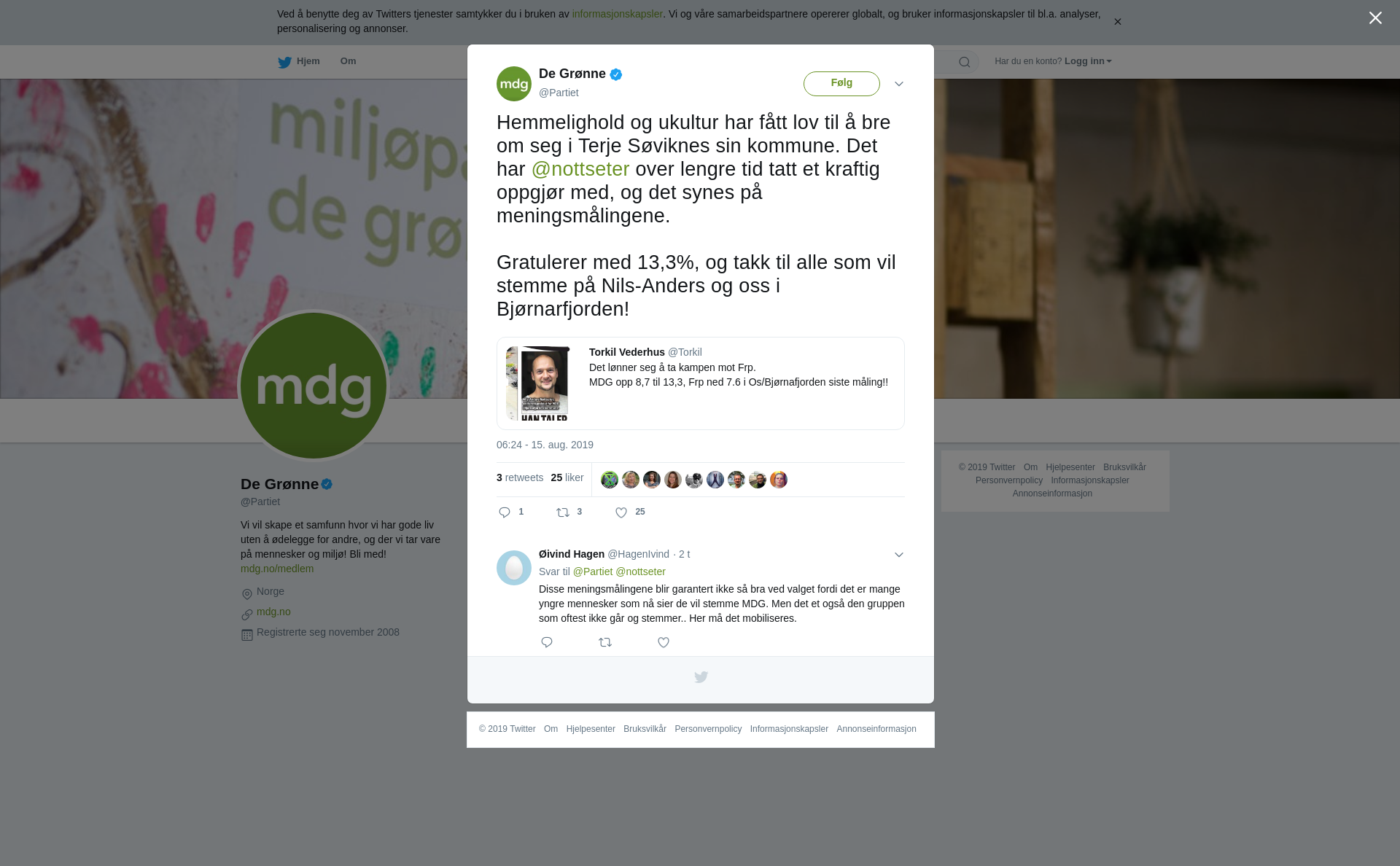Dismiss the cookie notice banner
Viewport: 1400px width, 866px height.
click(x=1117, y=22)
